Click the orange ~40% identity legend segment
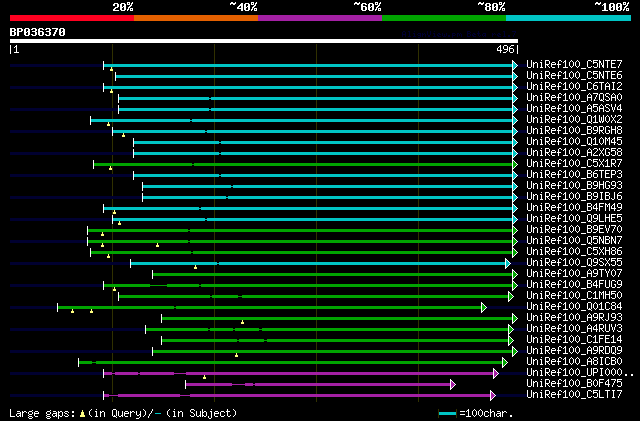This screenshot has height=421, width=640. [196, 18]
